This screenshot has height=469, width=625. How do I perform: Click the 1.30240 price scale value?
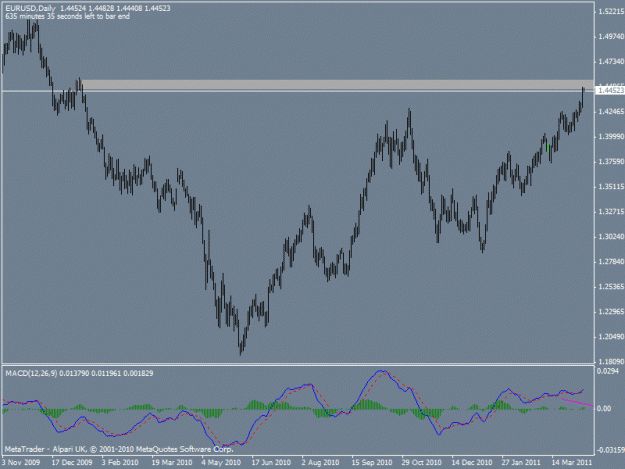(x=611, y=237)
